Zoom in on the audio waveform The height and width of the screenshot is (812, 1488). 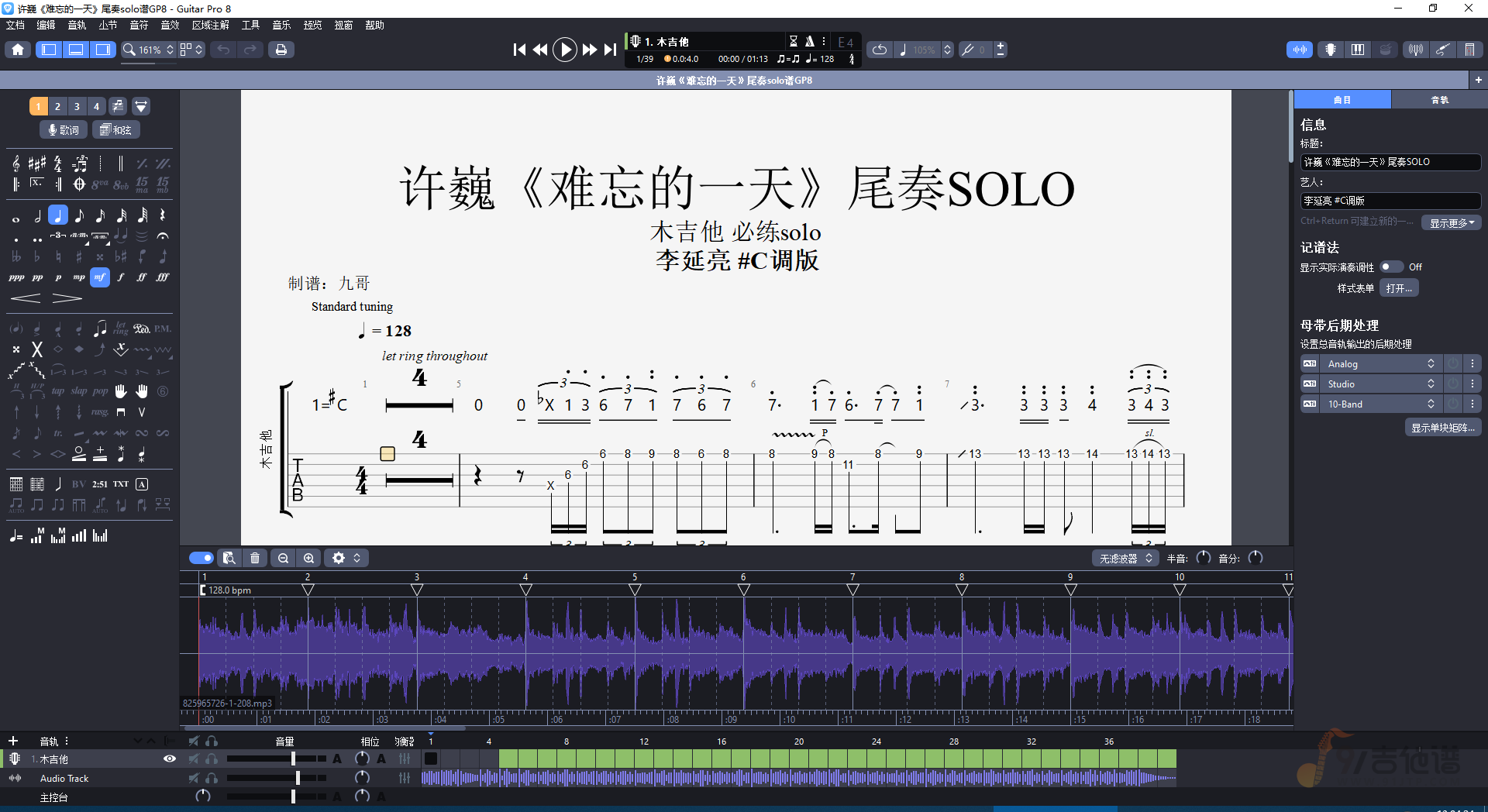click(x=309, y=558)
